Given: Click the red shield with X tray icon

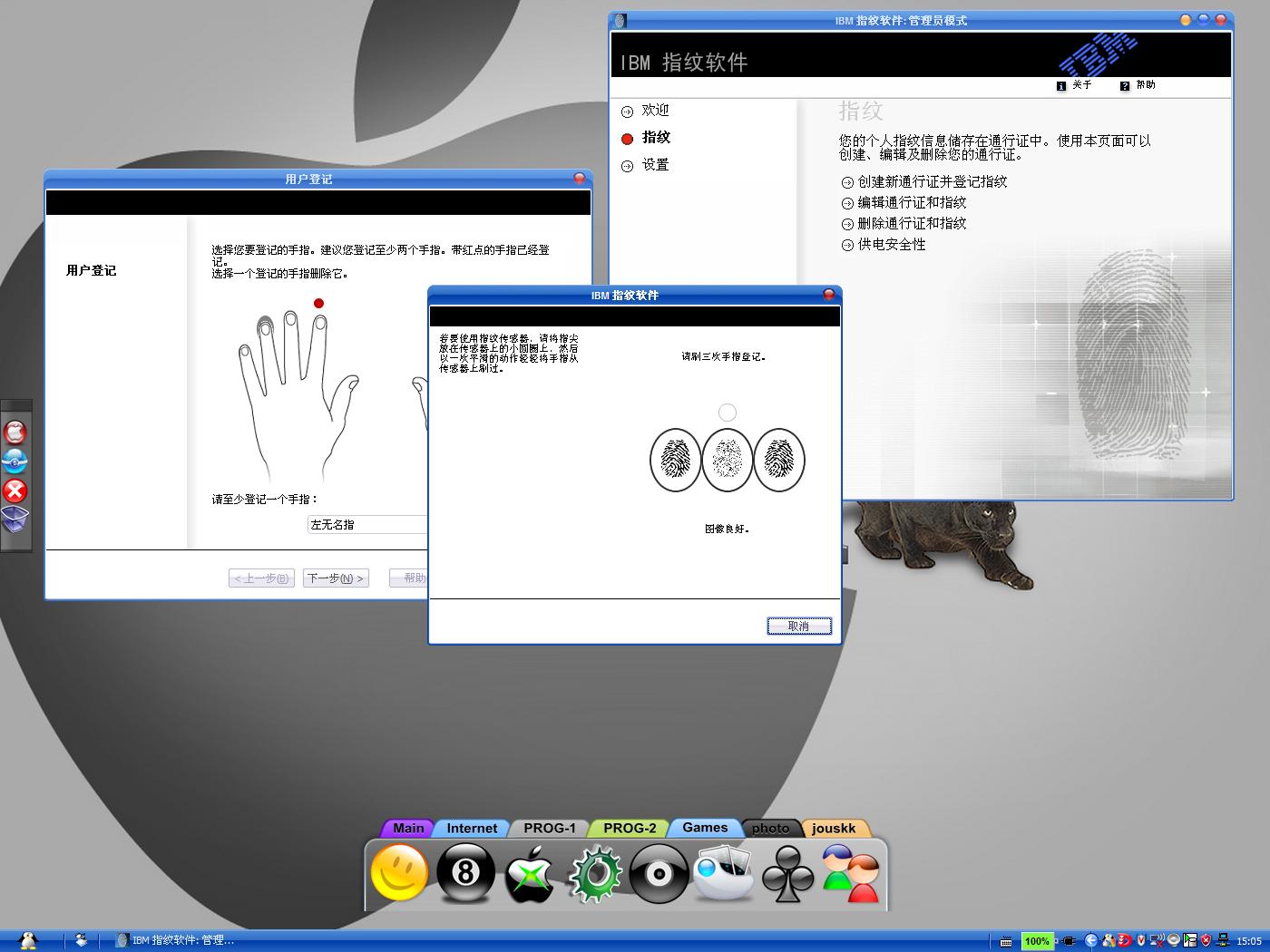Looking at the screenshot, I should coord(1206,941).
